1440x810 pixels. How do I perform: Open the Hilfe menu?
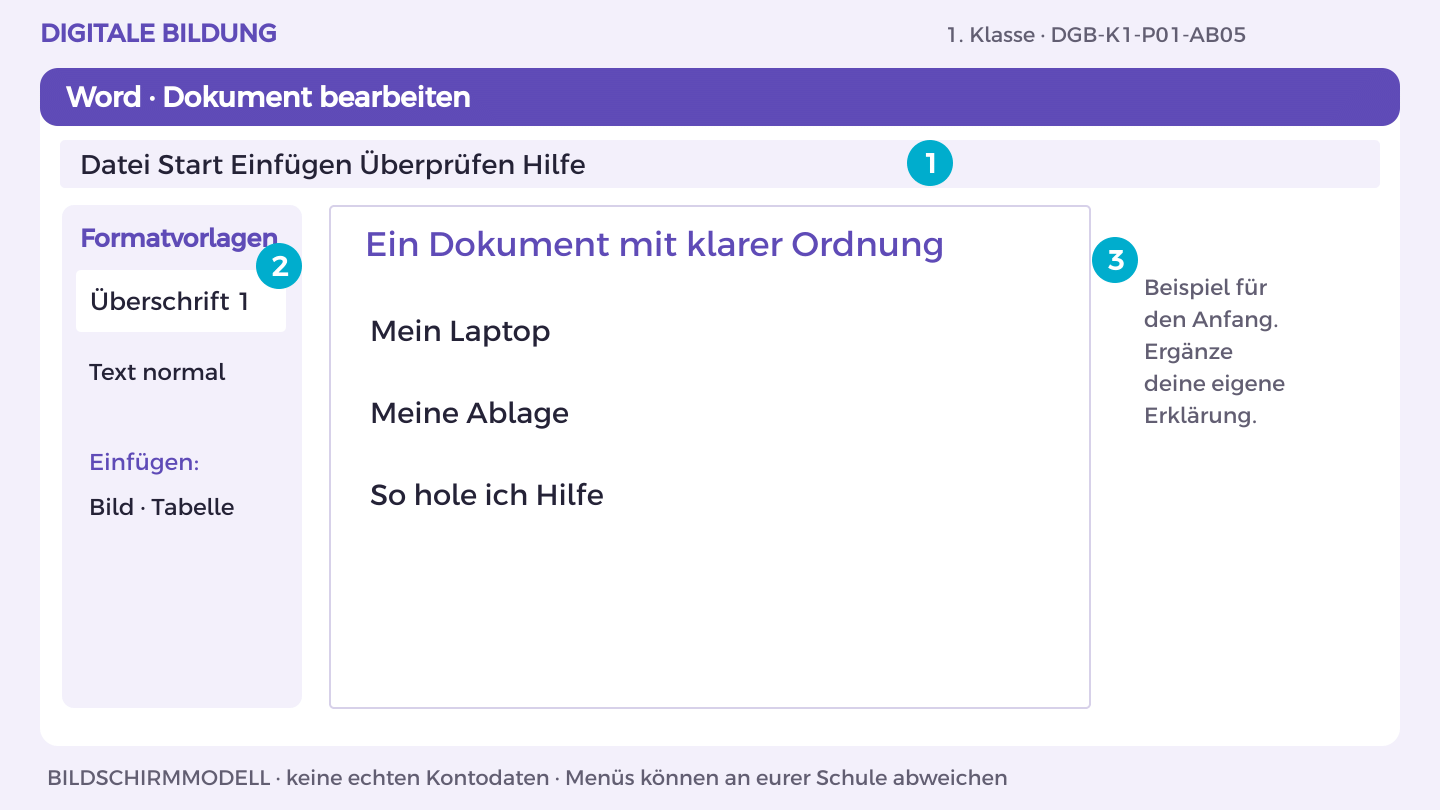[x=554, y=164]
